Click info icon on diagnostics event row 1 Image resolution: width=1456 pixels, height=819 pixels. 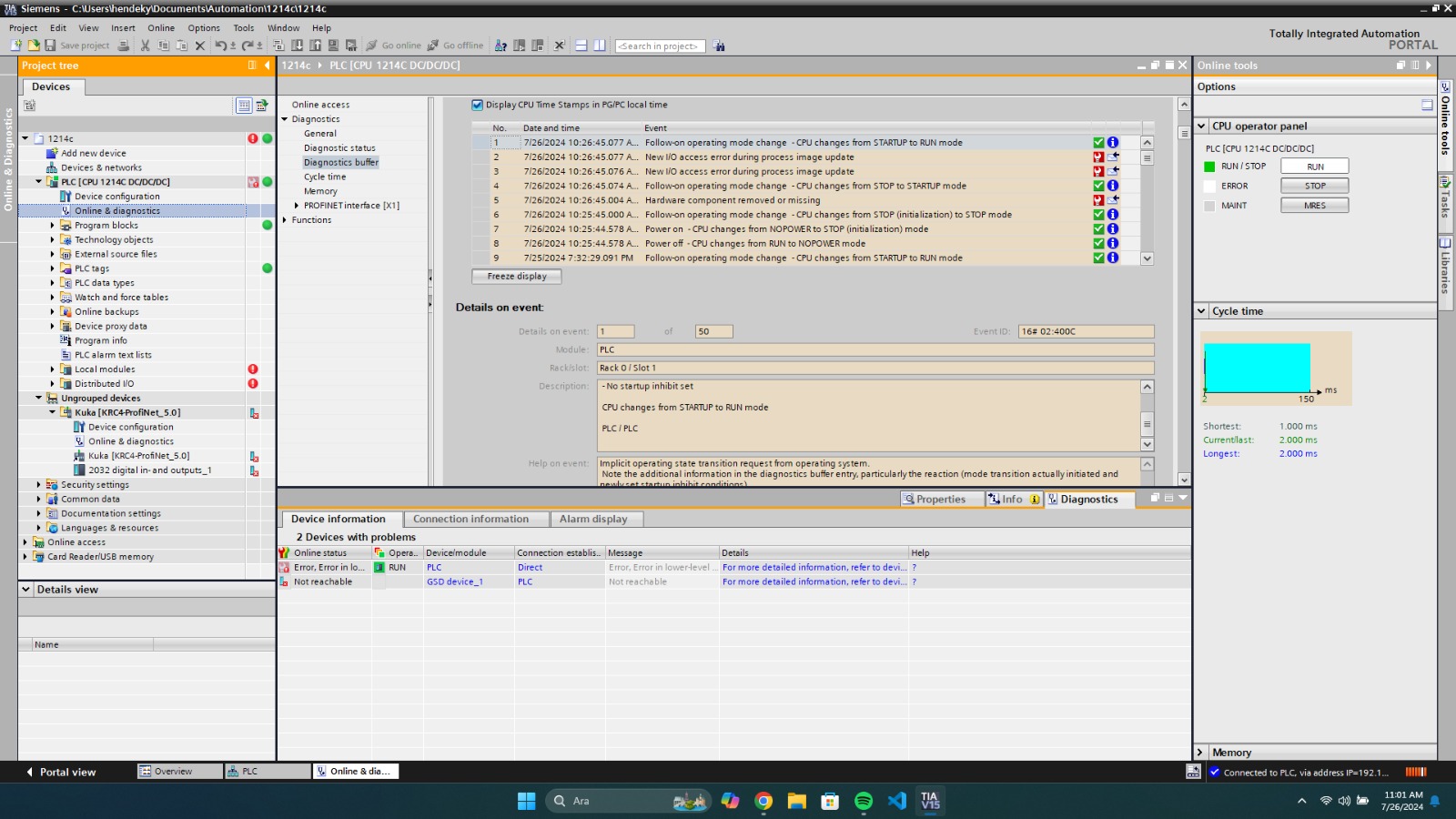(1112, 143)
